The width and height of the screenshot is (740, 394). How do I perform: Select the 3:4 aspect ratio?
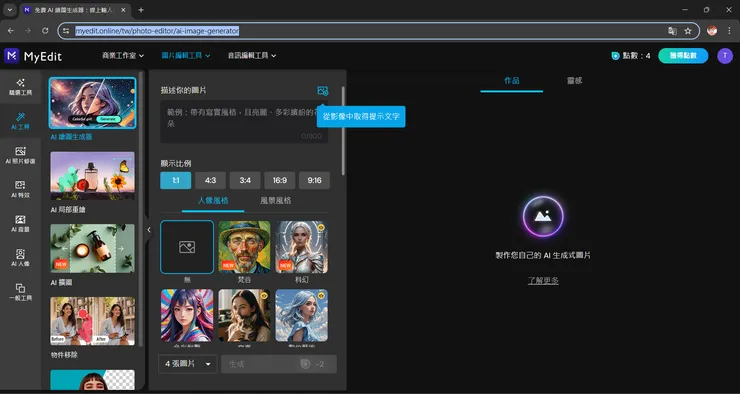pos(245,180)
